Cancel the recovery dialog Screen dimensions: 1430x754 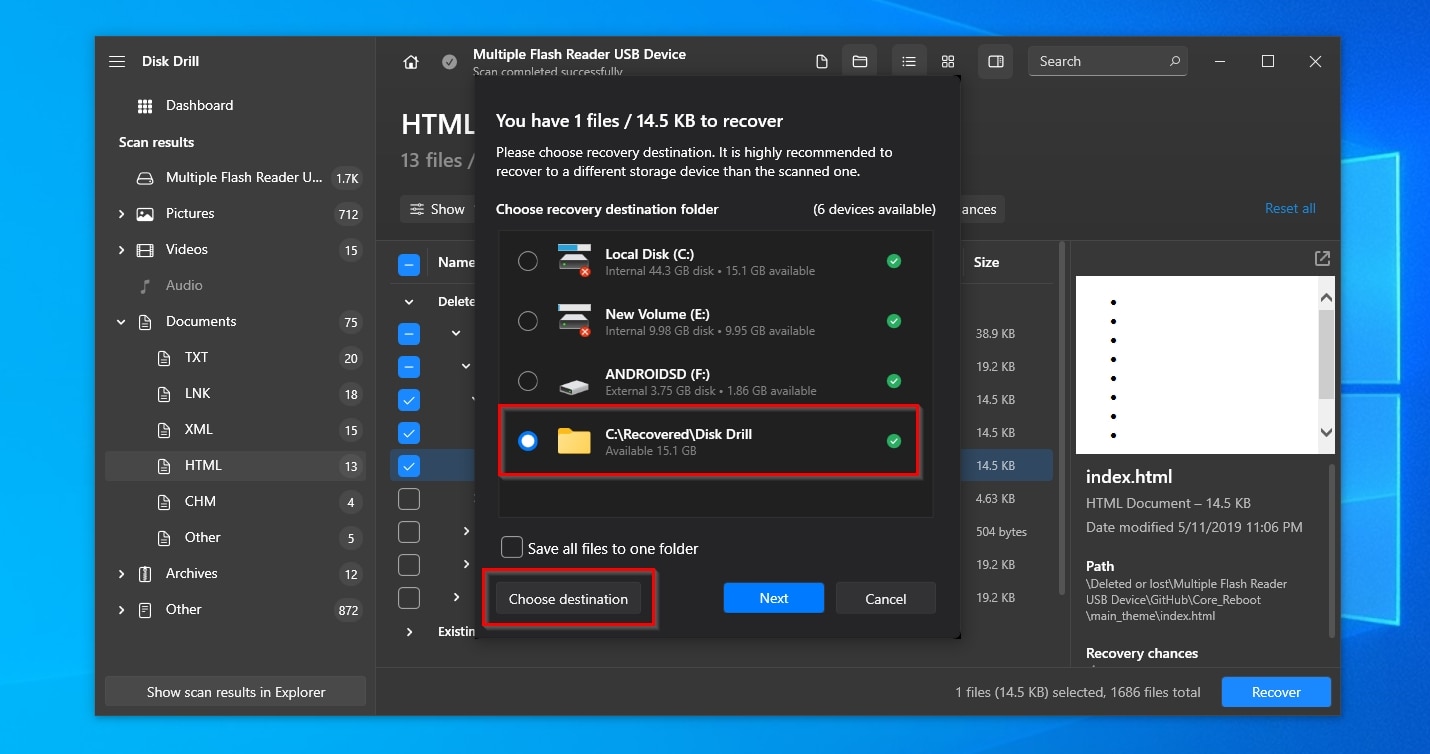pos(886,598)
